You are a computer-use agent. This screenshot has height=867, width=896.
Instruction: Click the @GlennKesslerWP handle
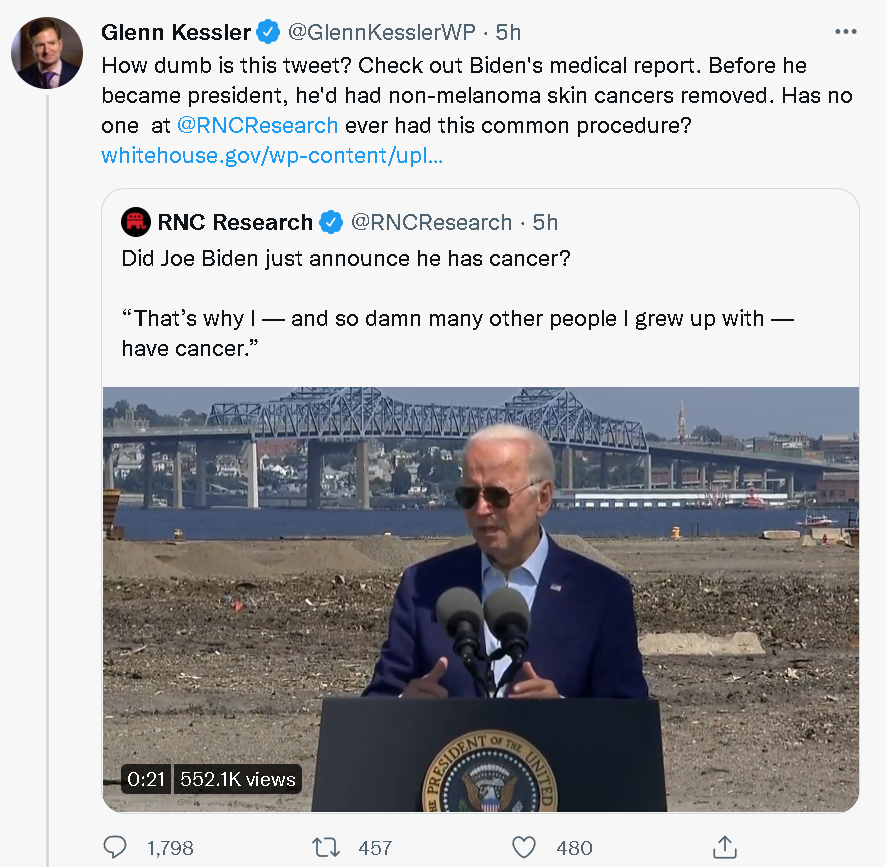click(x=382, y=32)
